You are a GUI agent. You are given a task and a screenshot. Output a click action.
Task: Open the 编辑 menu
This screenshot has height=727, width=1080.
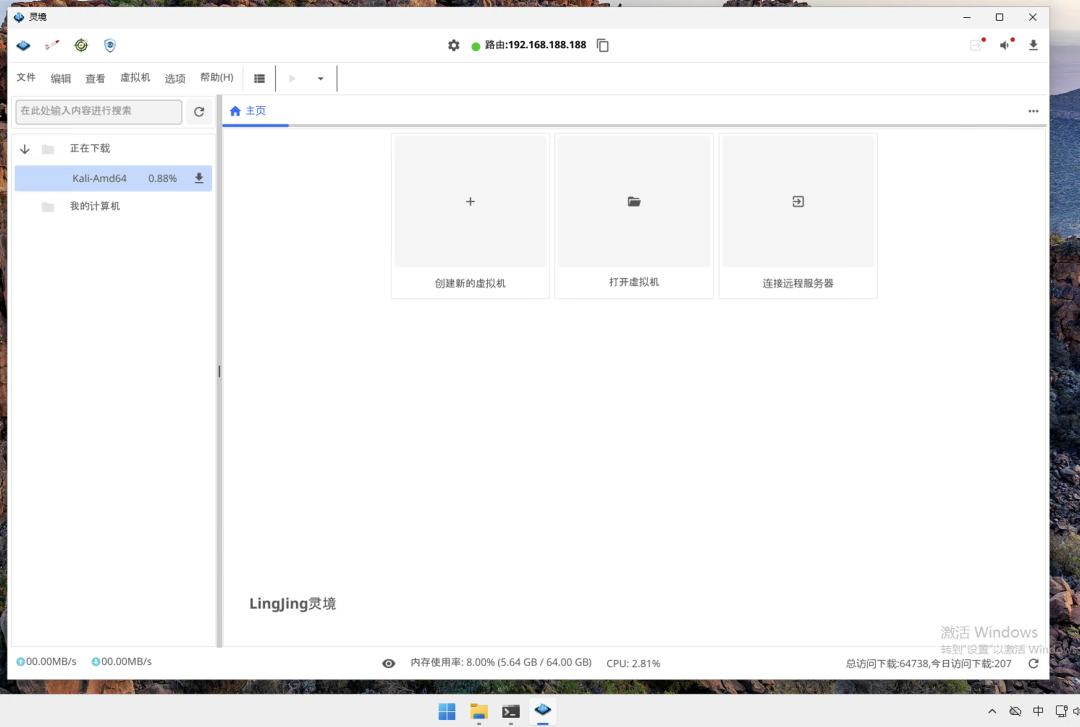(x=61, y=78)
